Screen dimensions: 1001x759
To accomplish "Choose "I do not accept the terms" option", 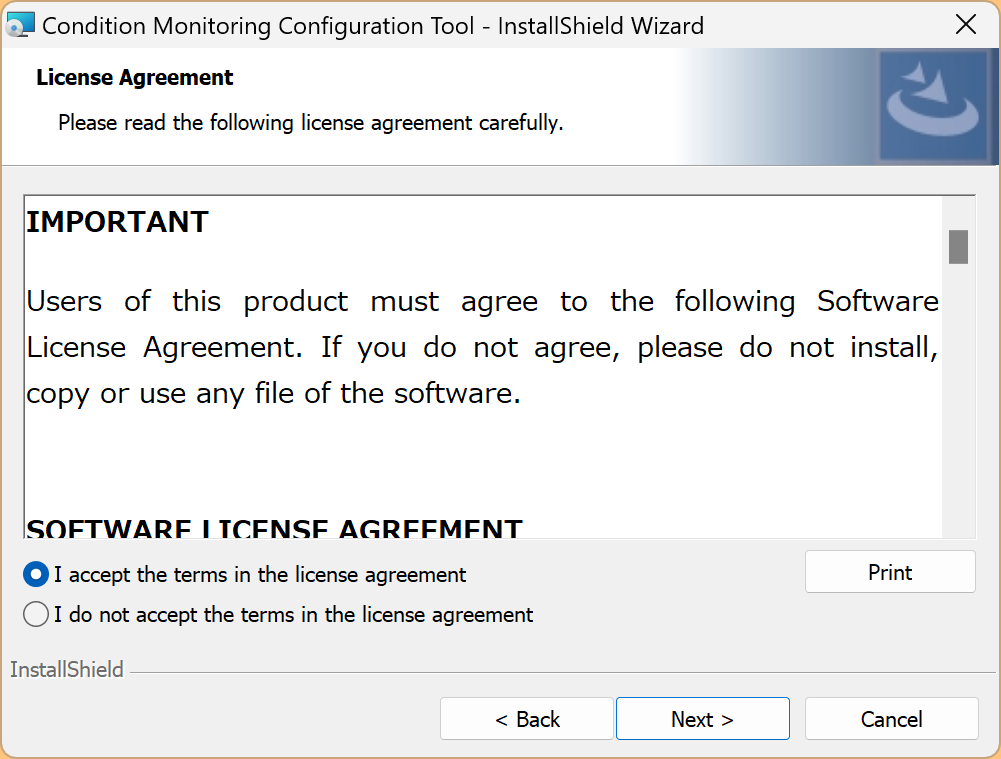I will coord(36,614).
